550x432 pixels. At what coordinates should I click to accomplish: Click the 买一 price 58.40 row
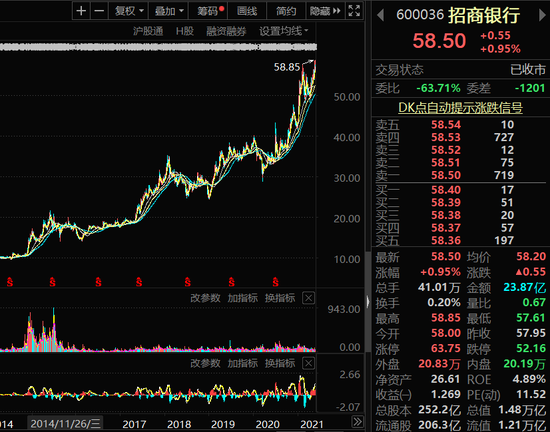coord(460,190)
